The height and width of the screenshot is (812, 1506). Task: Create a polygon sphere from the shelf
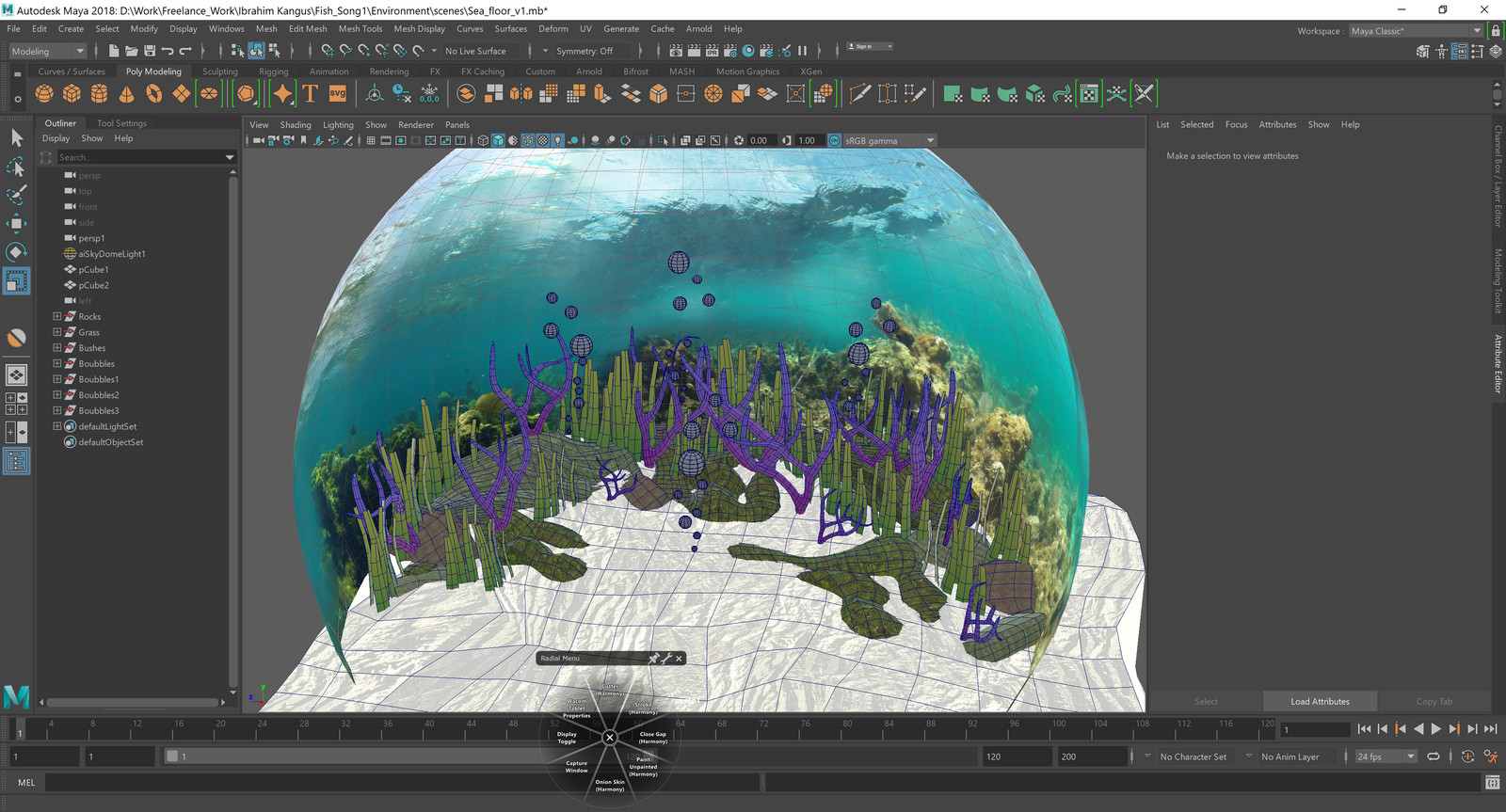point(44,93)
